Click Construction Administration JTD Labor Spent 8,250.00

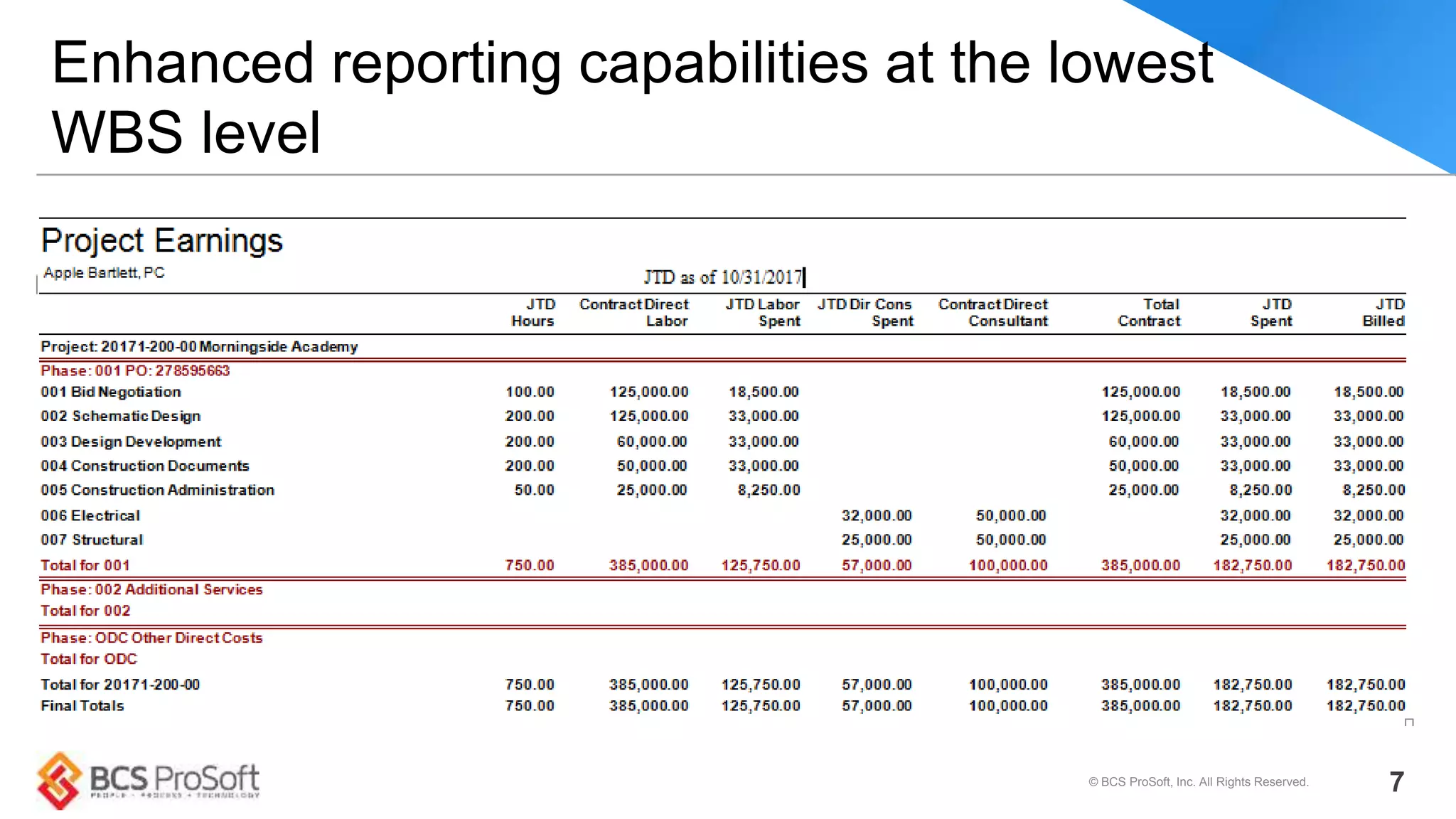click(769, 491)
